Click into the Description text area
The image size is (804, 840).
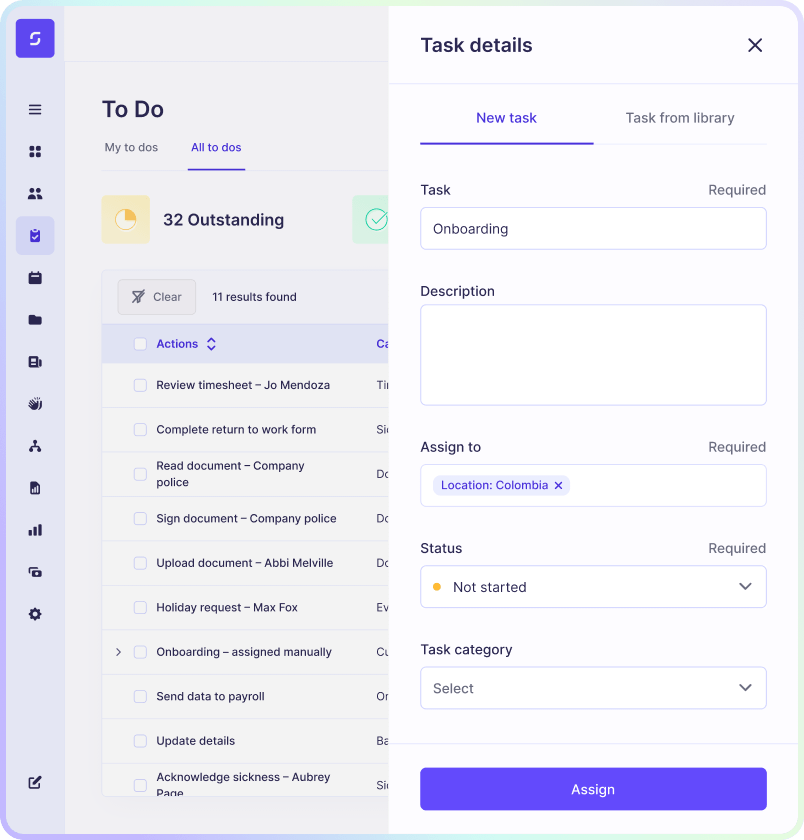tap(593, 355)
